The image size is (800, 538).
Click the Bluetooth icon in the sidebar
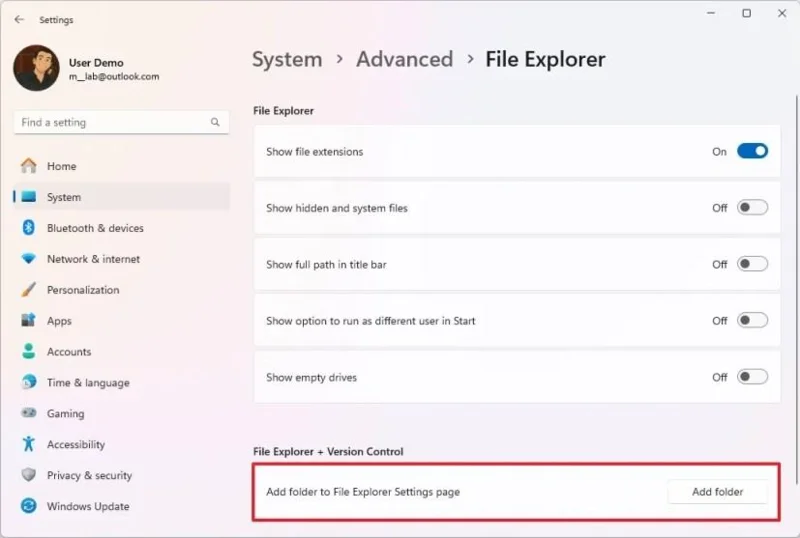coord(29,228)
